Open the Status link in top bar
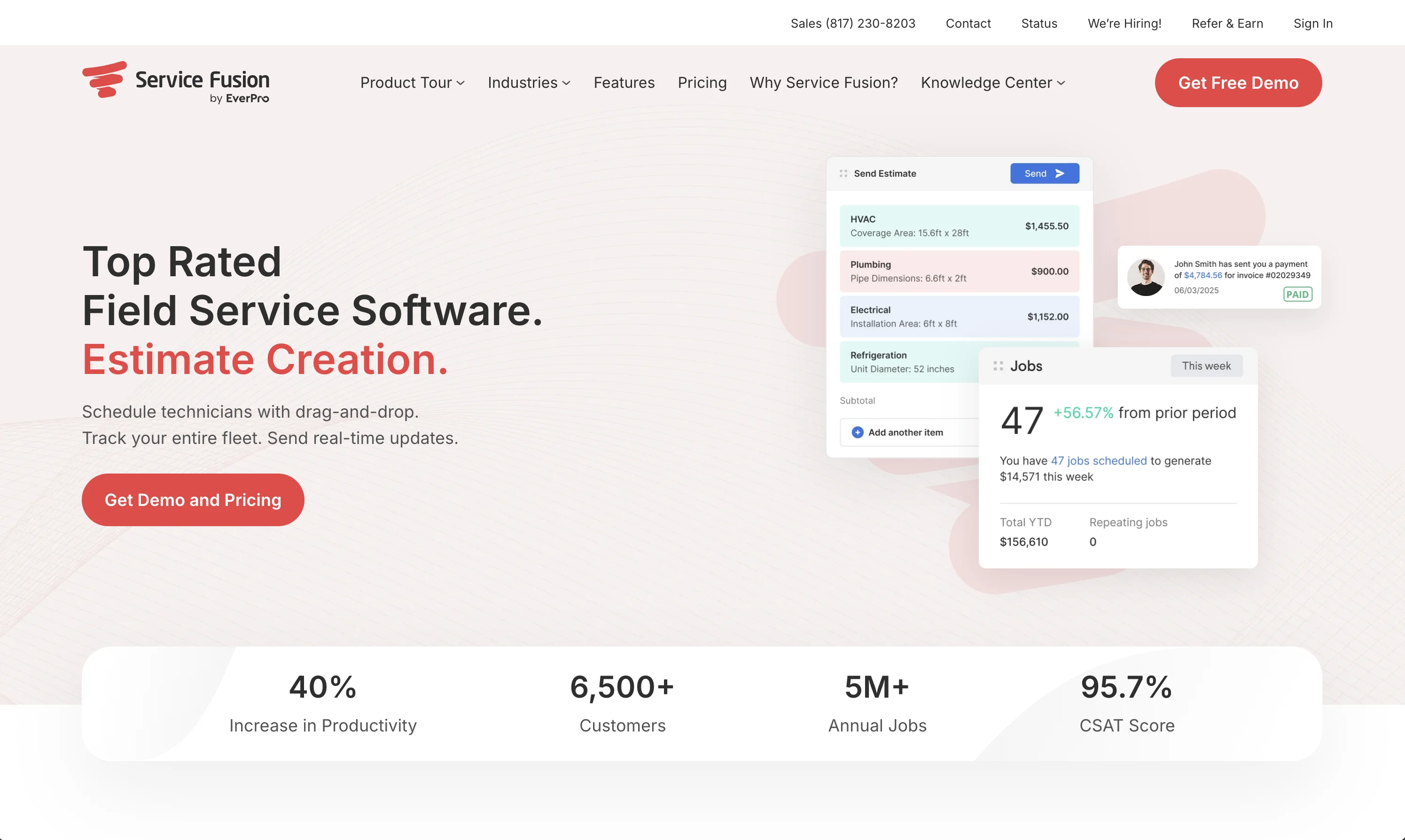Screen dimensions: 1405x840 (1039, 23)
